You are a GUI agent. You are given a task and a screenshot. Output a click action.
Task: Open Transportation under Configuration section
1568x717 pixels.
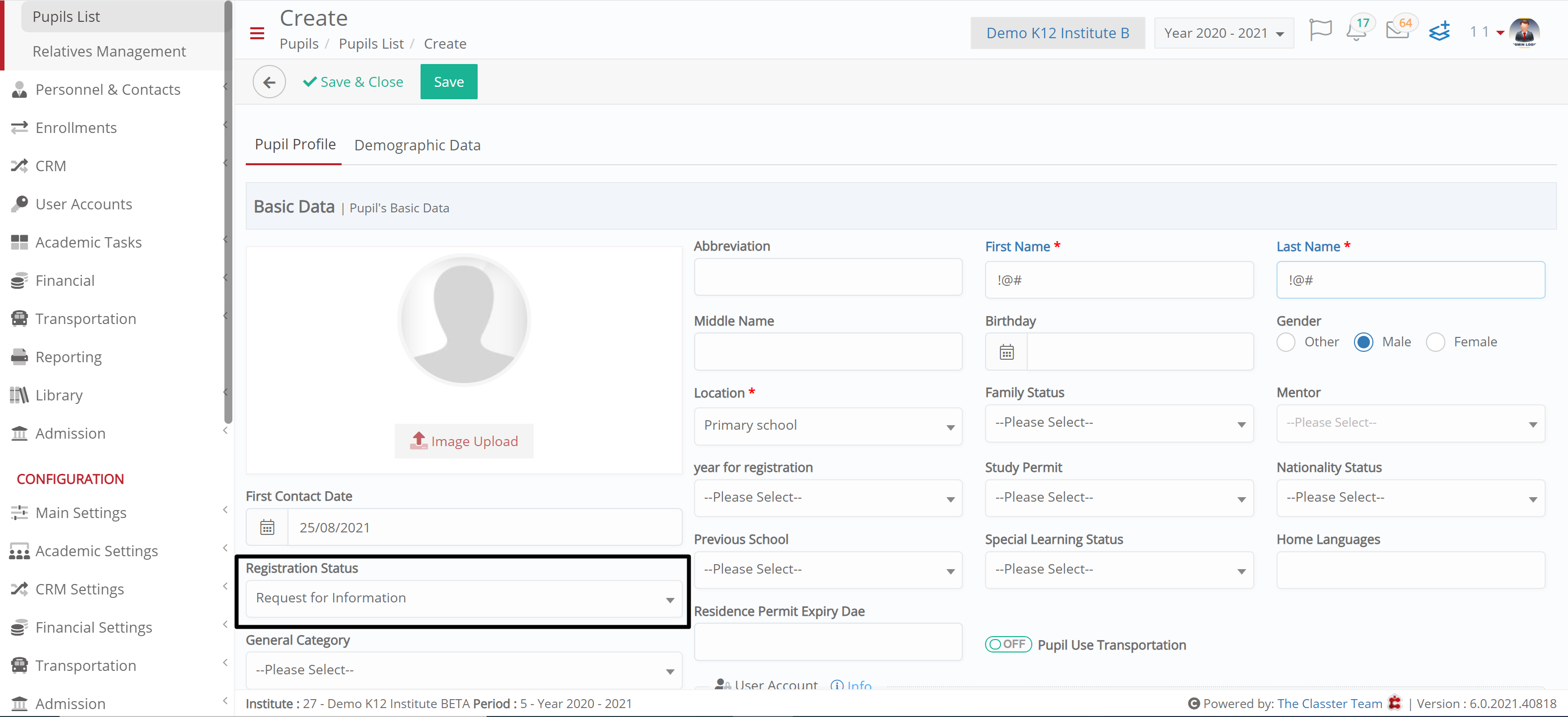85,665
